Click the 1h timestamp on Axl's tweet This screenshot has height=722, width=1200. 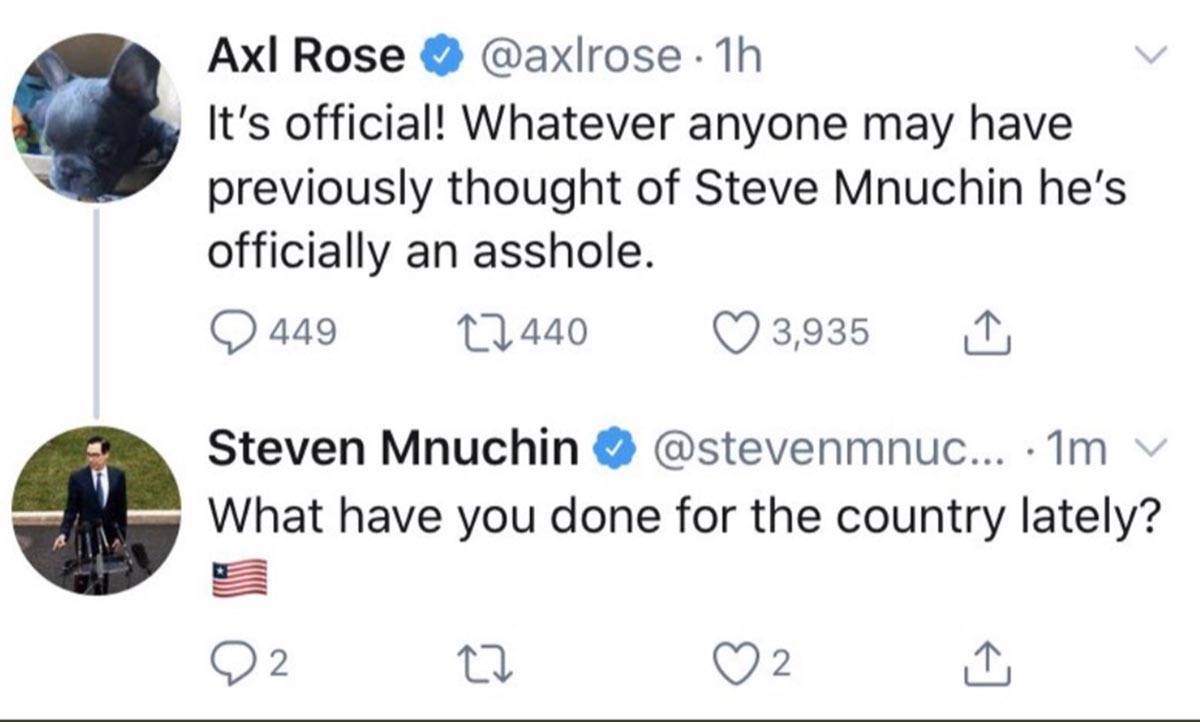(740, 57)
